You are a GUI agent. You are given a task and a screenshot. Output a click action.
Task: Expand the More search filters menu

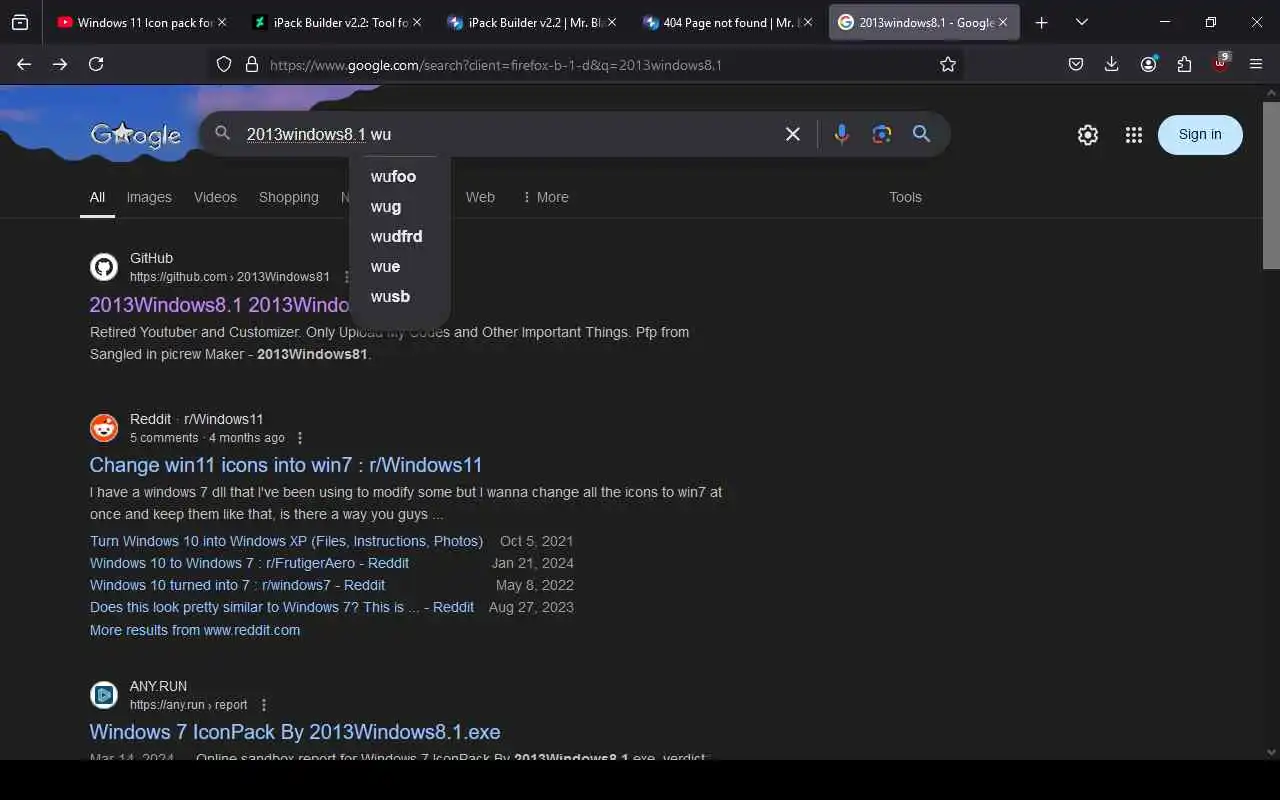(x=545, y=197)
